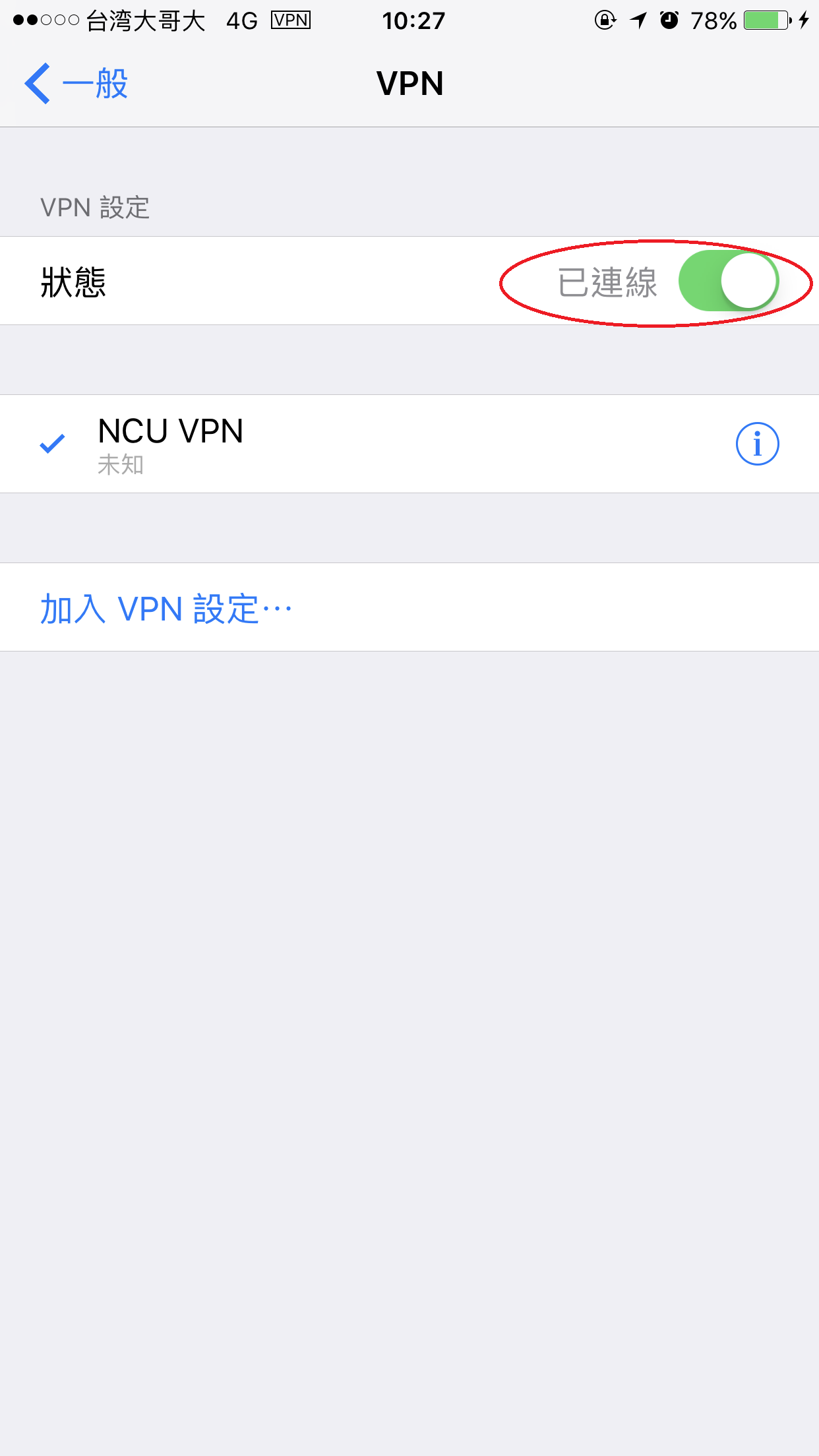Tap the rotation lock status icon

point(605,20)
